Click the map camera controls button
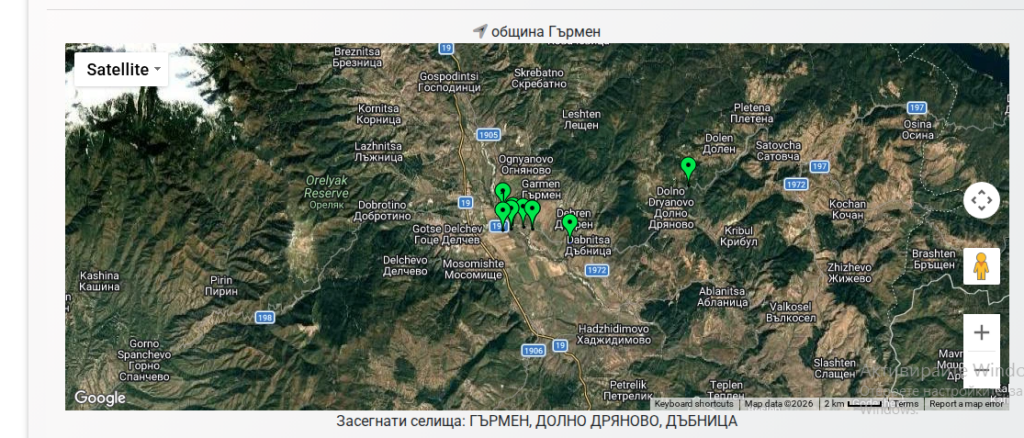This screenshot has height=438, width=1024. [x=981, y=200]
